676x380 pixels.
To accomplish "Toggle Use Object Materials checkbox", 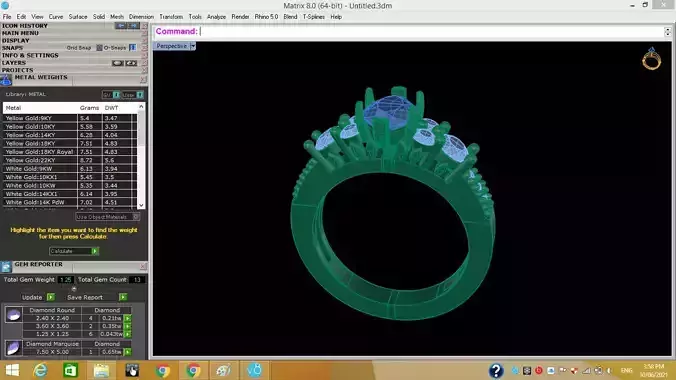I will point(136,217).
